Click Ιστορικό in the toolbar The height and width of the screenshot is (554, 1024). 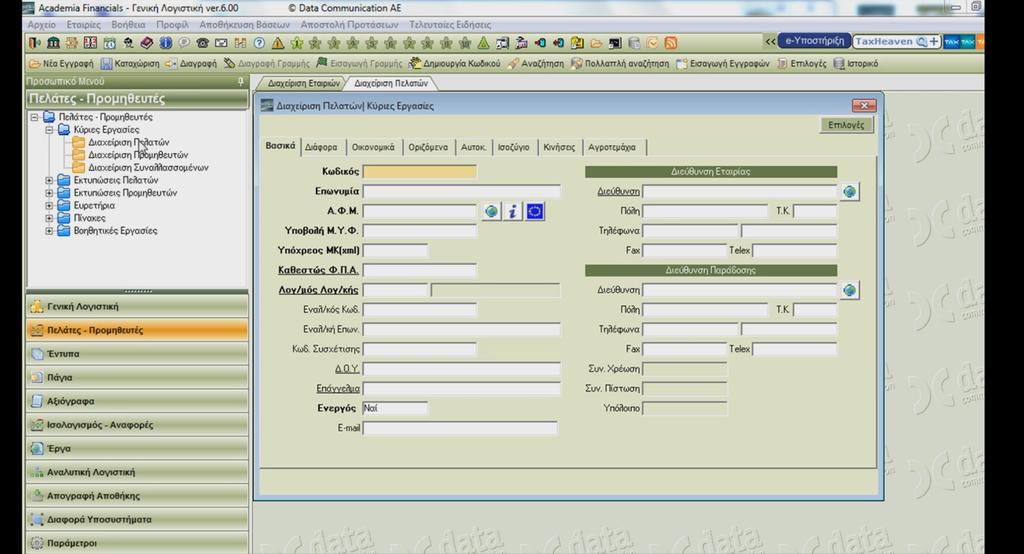(856, 63)
